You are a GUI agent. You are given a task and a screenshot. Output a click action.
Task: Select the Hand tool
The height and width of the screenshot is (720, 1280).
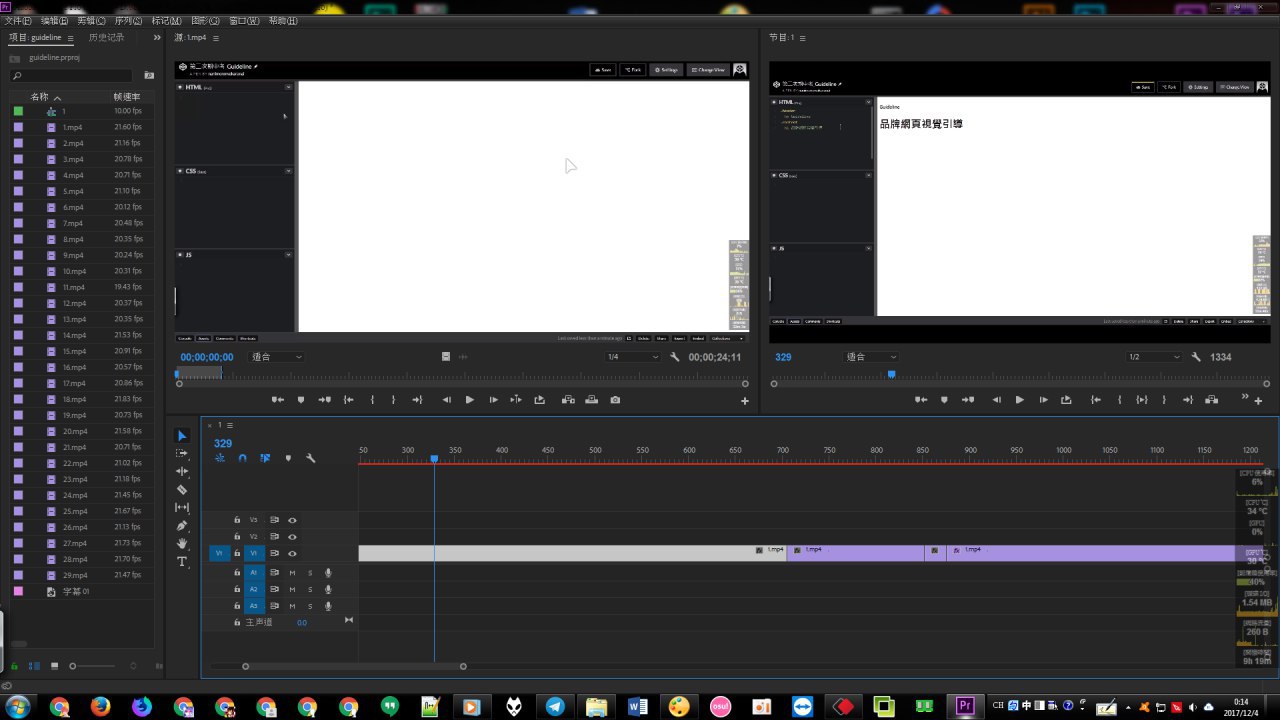[x=182, y=544]
